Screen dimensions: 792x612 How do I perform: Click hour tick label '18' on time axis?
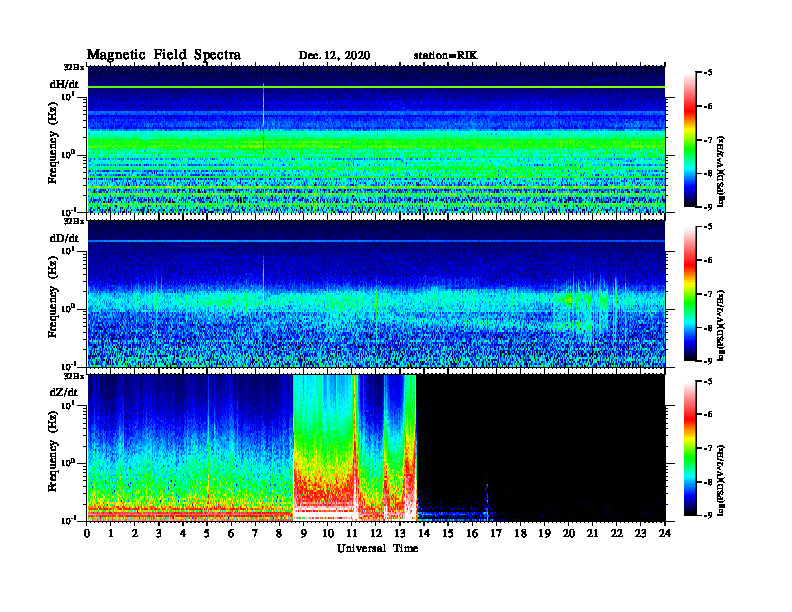(520, 533)
